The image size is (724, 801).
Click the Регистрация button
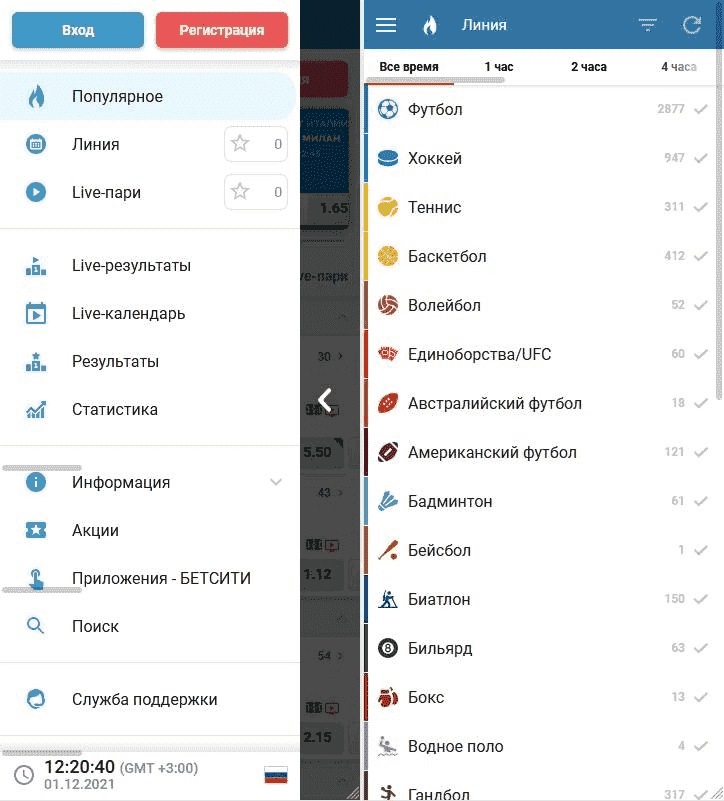[222, 30]
